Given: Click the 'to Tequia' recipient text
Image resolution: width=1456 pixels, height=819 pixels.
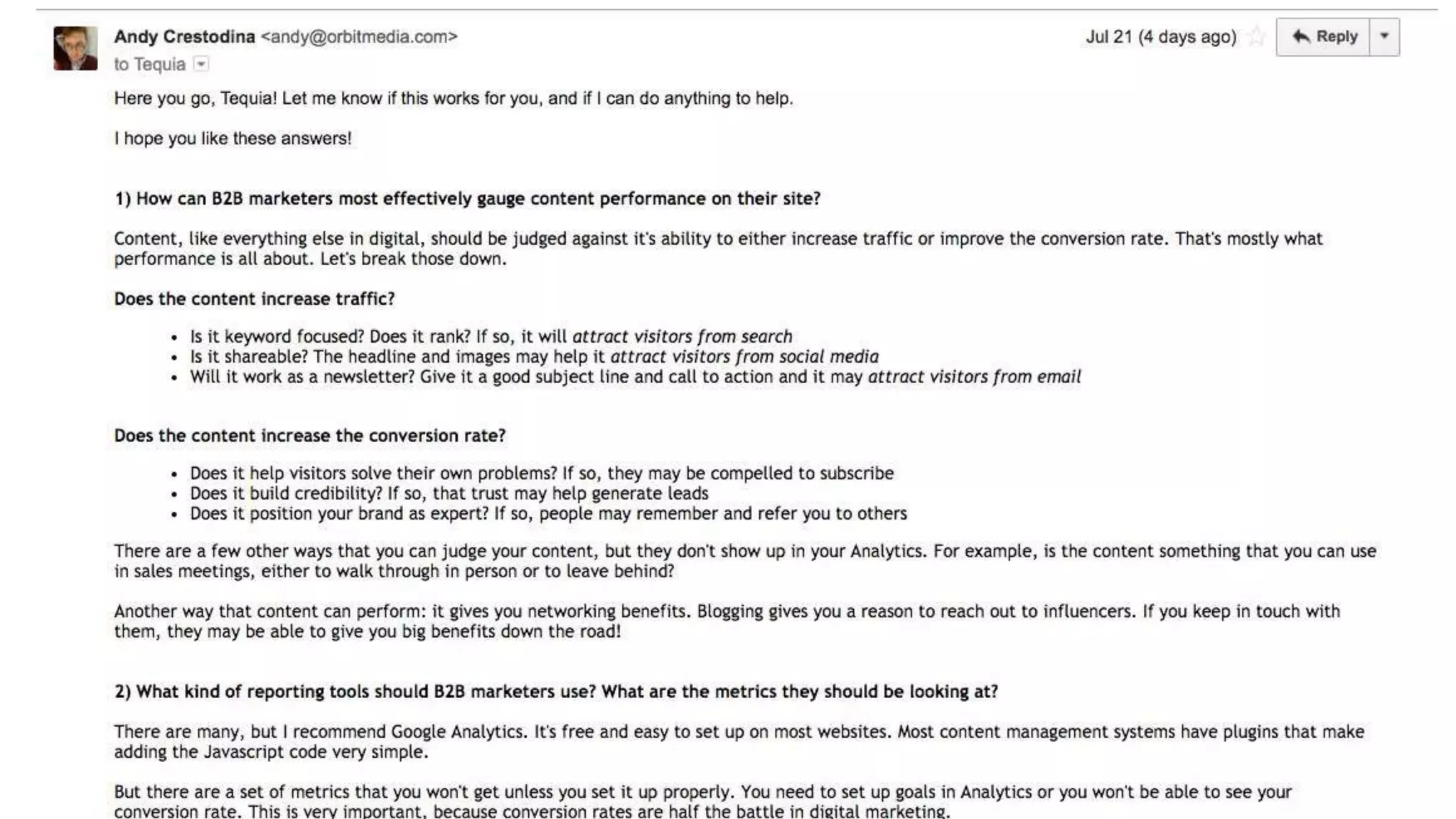Looking at the screenshot, I should coord(150,64).
